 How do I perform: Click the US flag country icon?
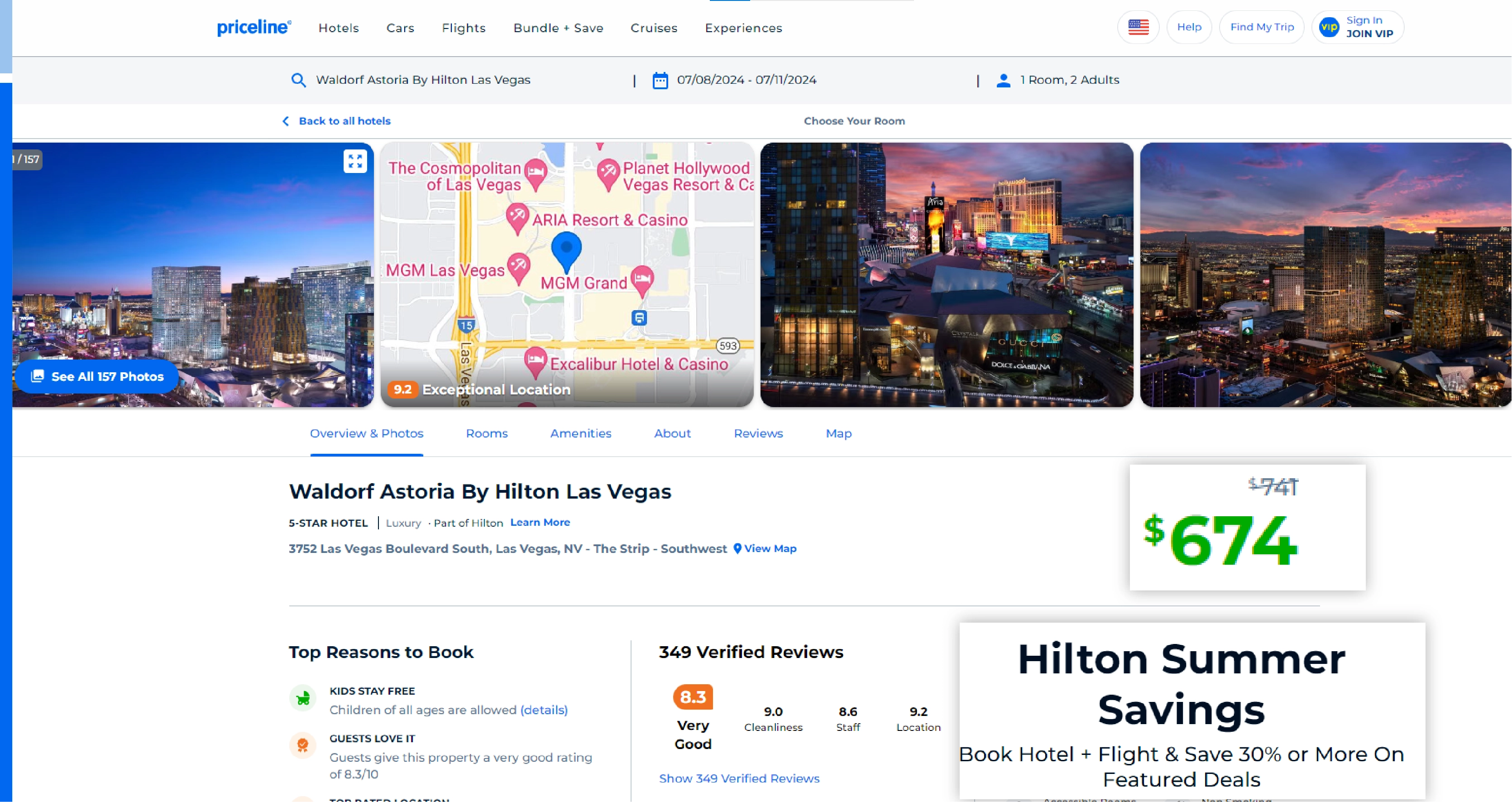1138,27
